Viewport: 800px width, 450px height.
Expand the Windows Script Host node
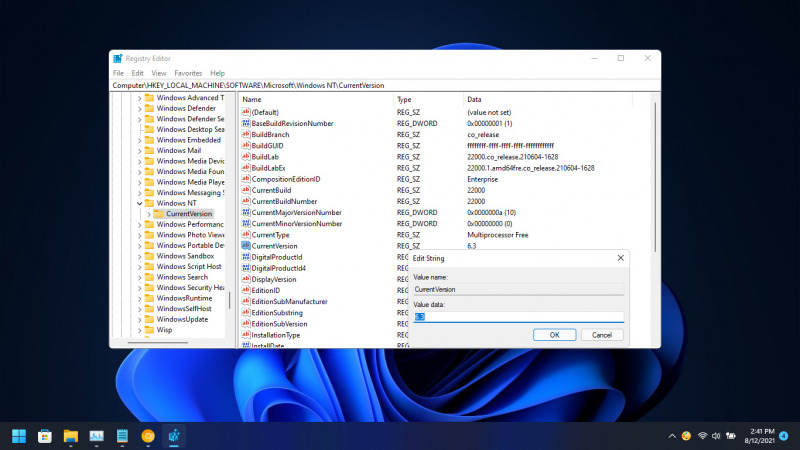[139, 266]
